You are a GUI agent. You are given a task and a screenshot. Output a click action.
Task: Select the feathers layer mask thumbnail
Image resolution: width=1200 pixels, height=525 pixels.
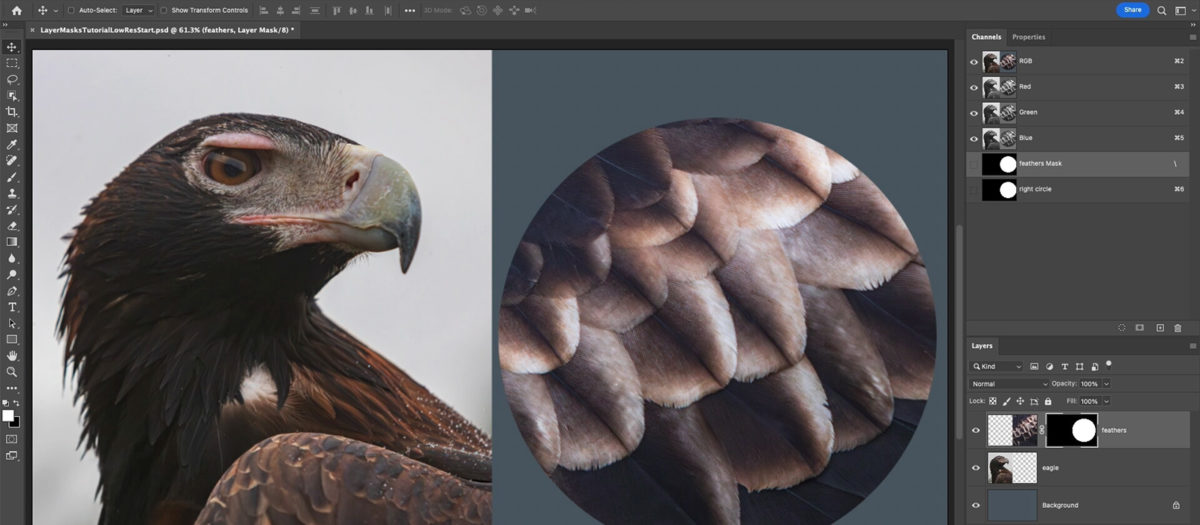[x=1072, y=431]
